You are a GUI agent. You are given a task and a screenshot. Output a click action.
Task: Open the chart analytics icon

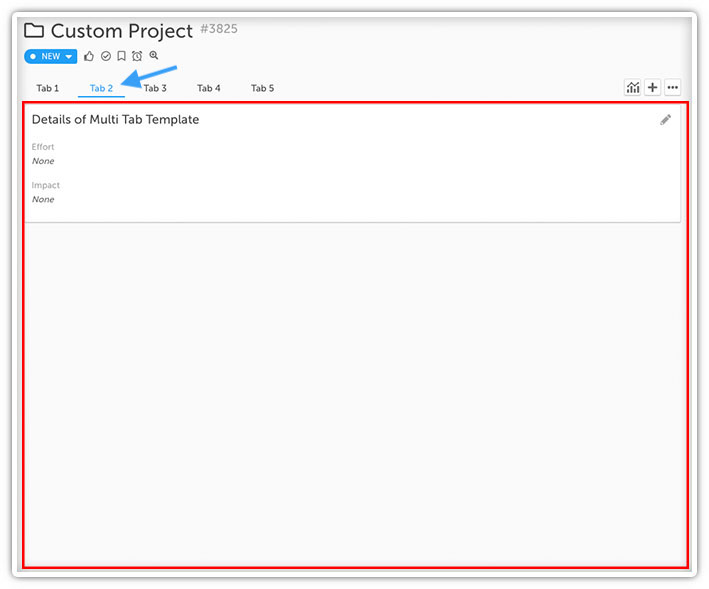click(633, 87)
